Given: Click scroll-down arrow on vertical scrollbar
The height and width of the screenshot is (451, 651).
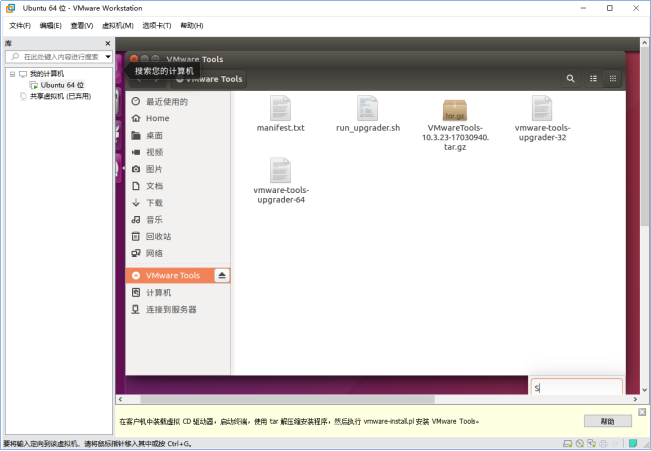Looking at the screenshot, I should (x=644, y=390).
